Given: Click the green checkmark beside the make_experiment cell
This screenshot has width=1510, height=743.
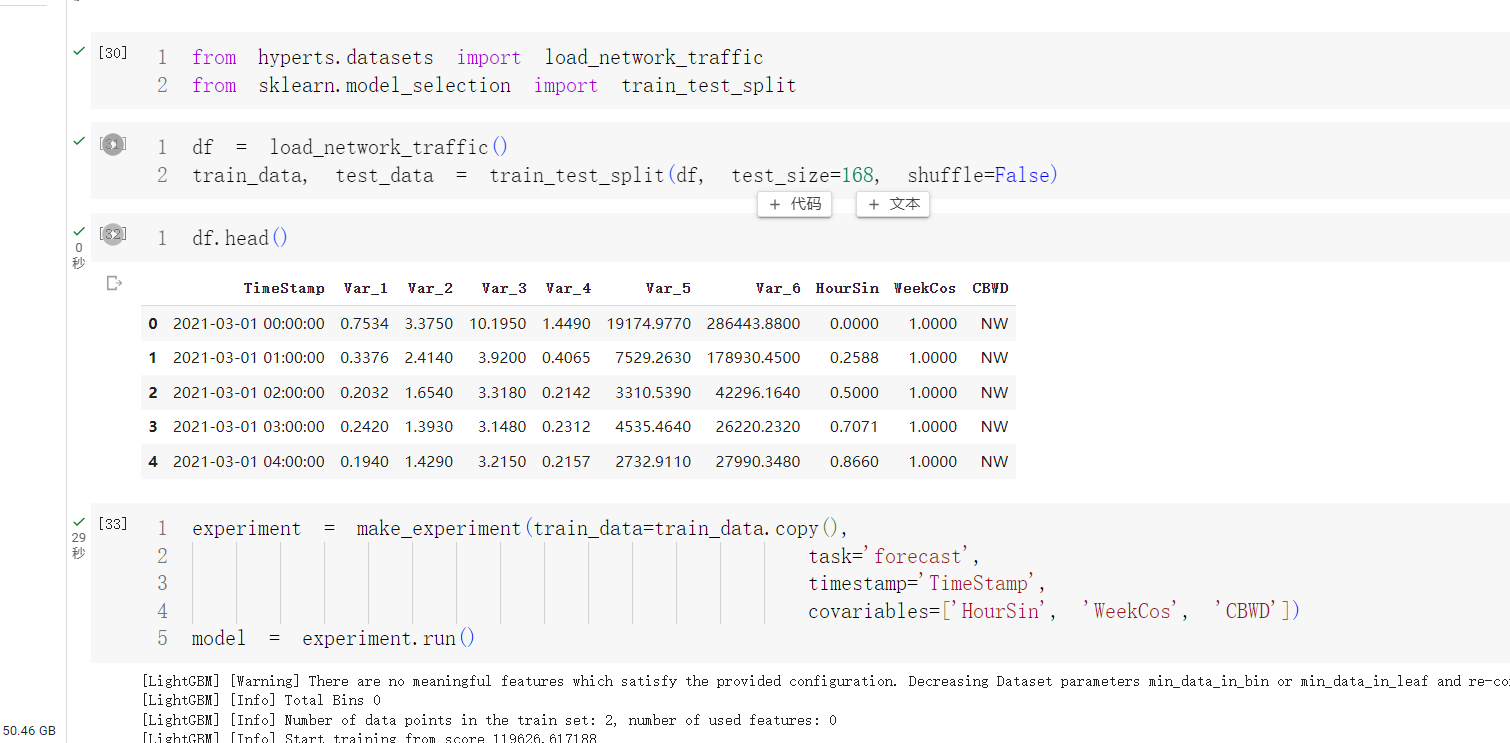Looking at the screenshot, I should click(79, 521).
